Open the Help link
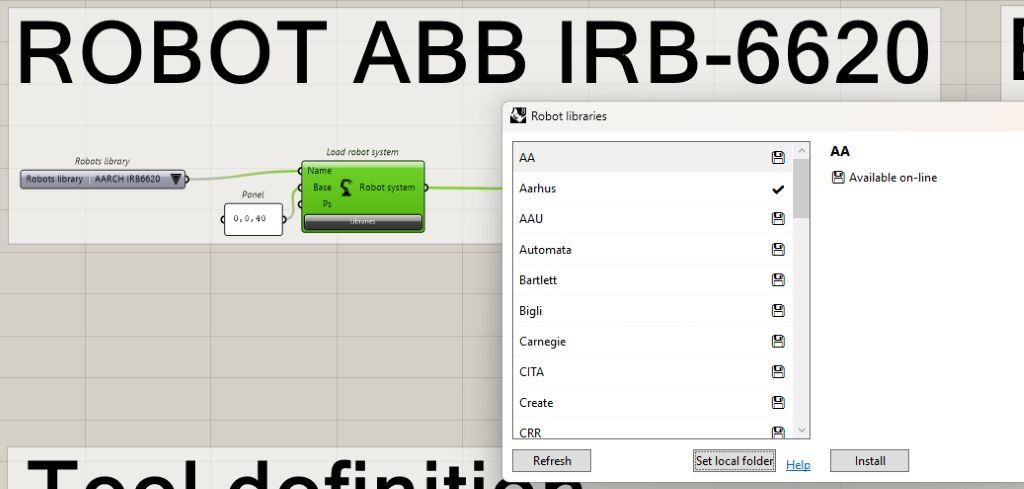 [798, 465]
